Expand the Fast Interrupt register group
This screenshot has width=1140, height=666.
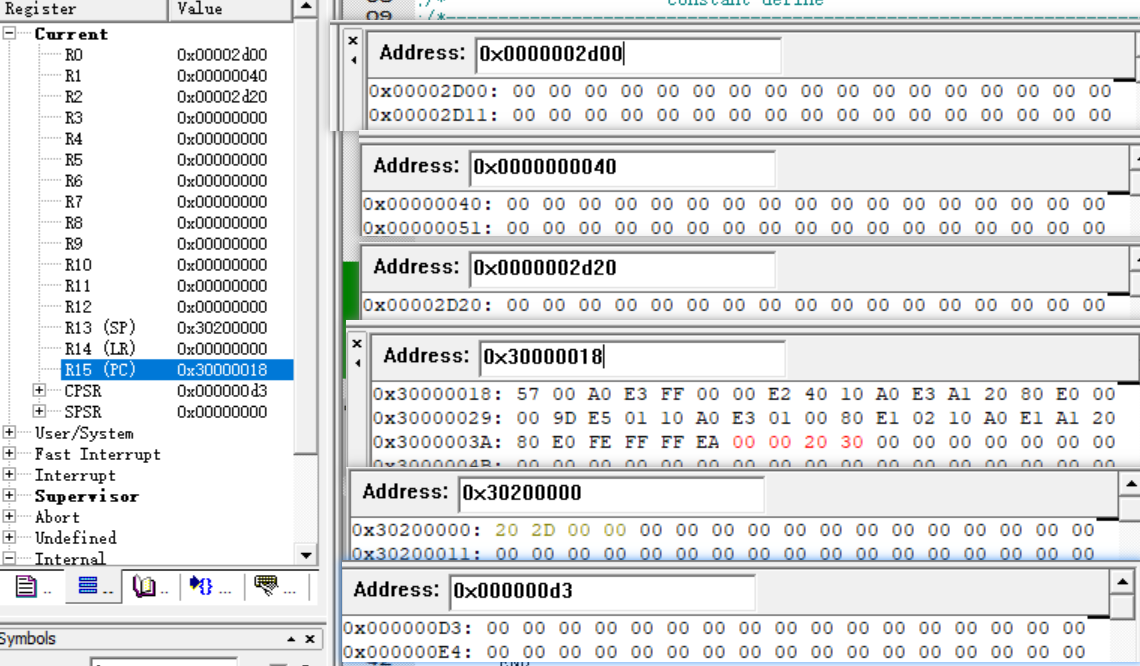(9, 454)
